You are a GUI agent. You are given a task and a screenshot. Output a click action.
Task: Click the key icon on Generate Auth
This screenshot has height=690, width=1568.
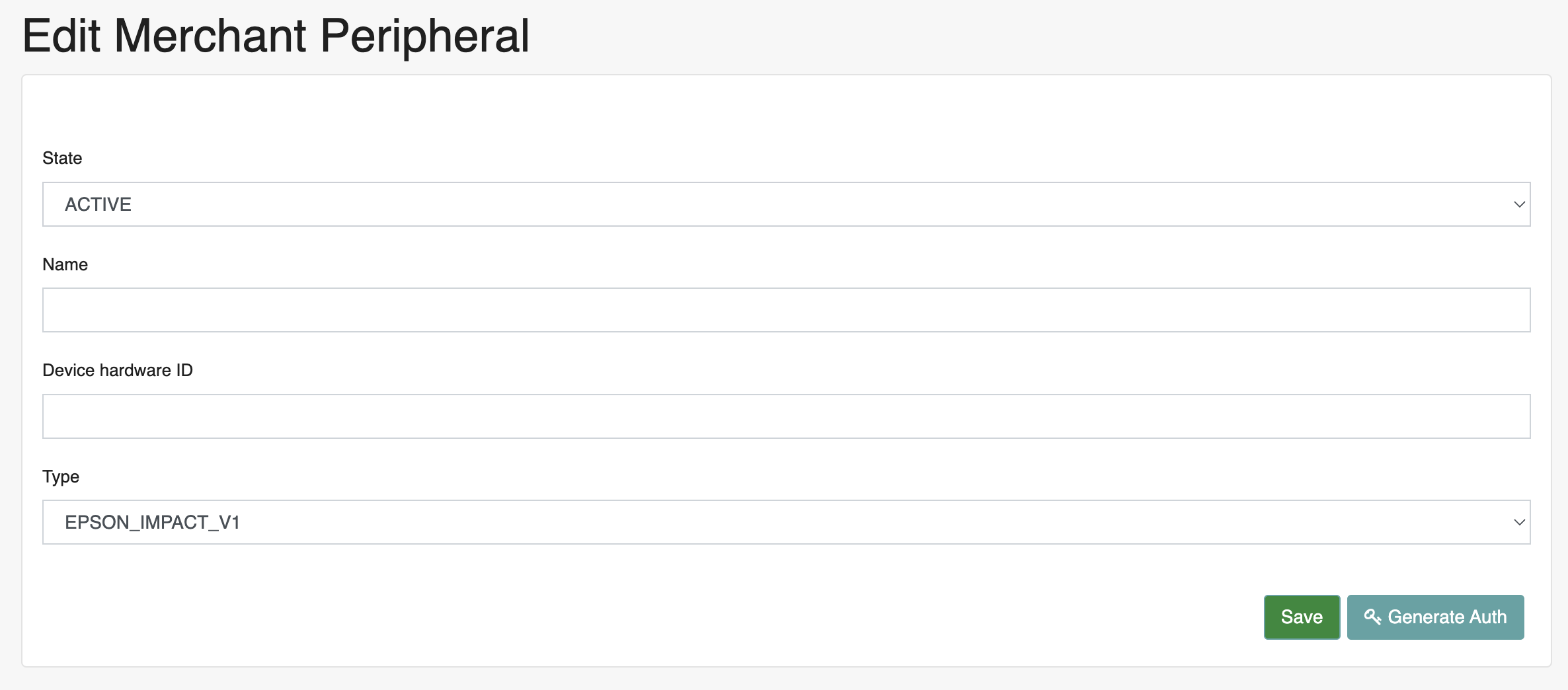coord(1372,617)
